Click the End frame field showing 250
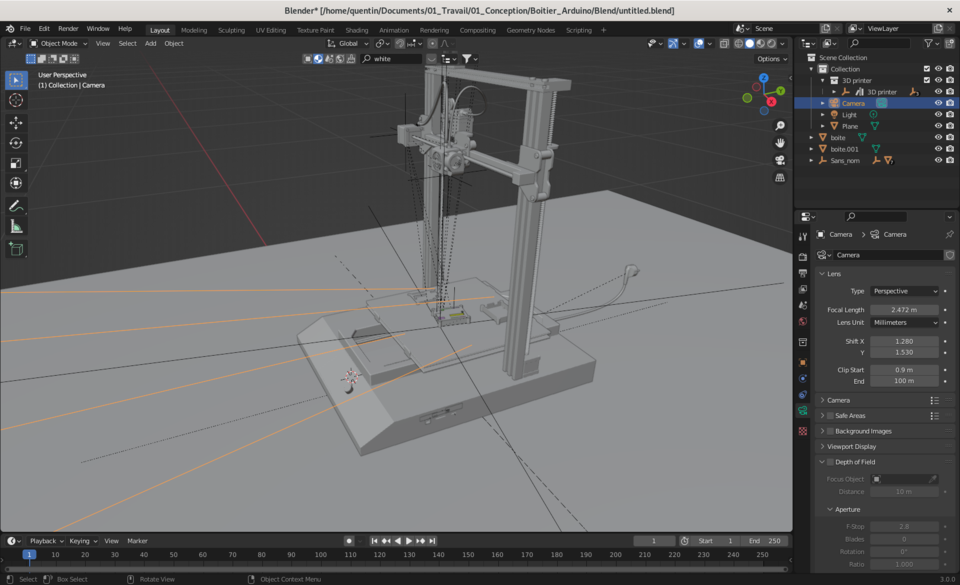 761,540
